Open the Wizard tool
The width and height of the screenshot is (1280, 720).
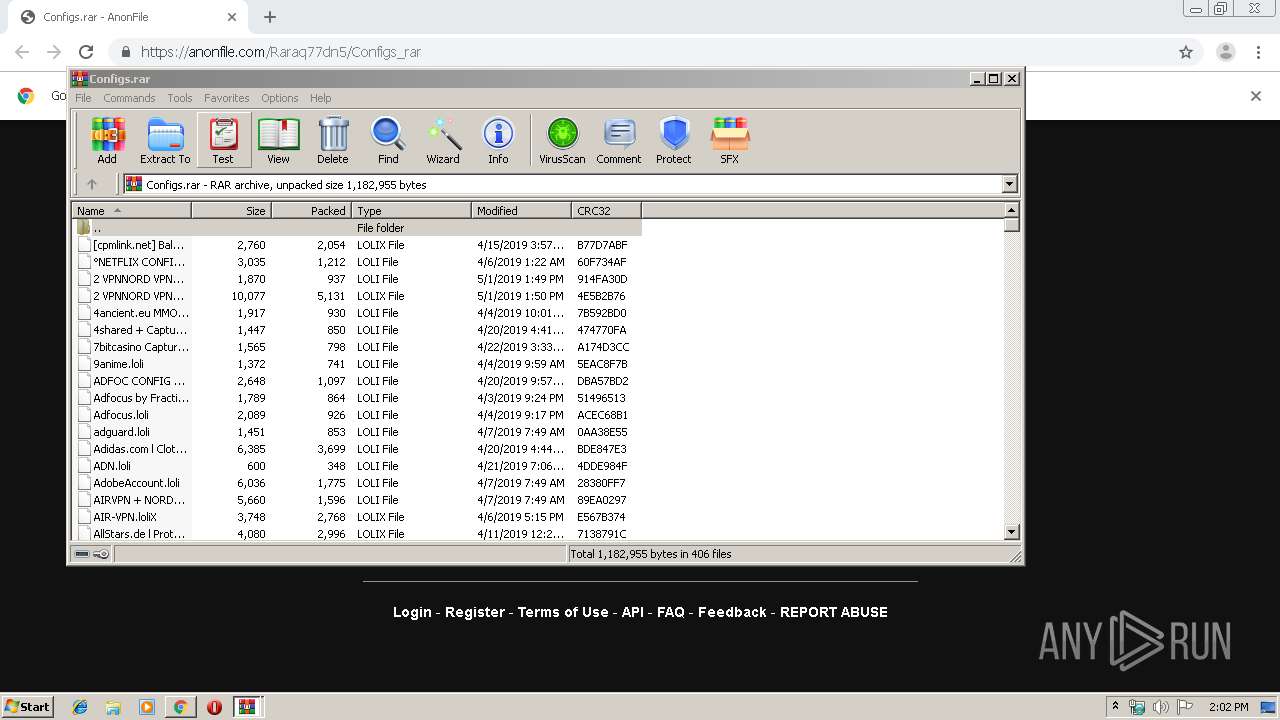pyautogui.click(x=443, y=140)
